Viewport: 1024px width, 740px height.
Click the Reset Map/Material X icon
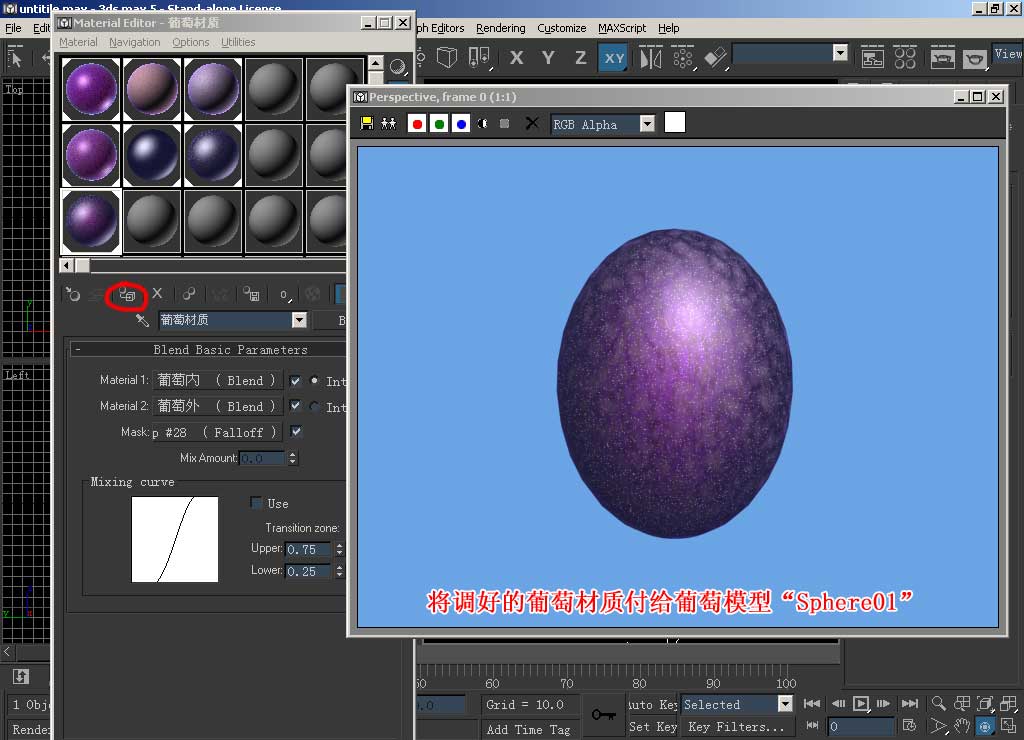157,294
